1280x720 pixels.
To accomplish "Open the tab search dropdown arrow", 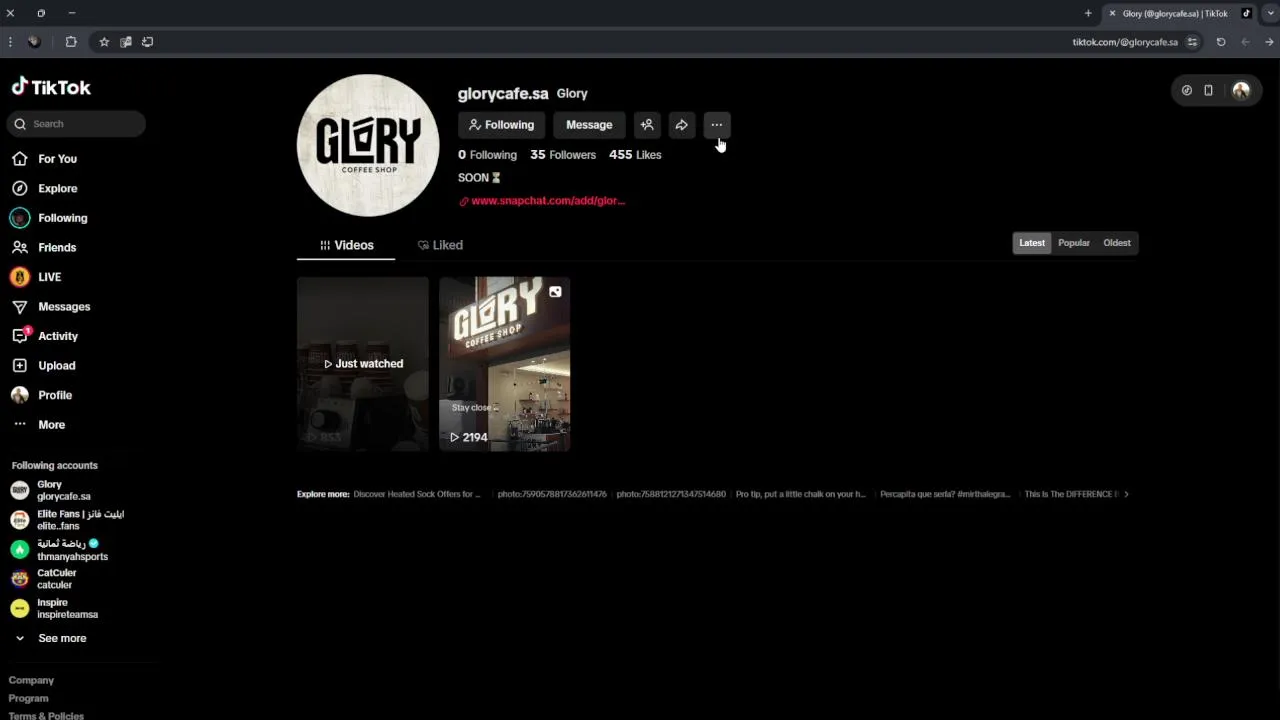I will click(x=1270, y=13).
